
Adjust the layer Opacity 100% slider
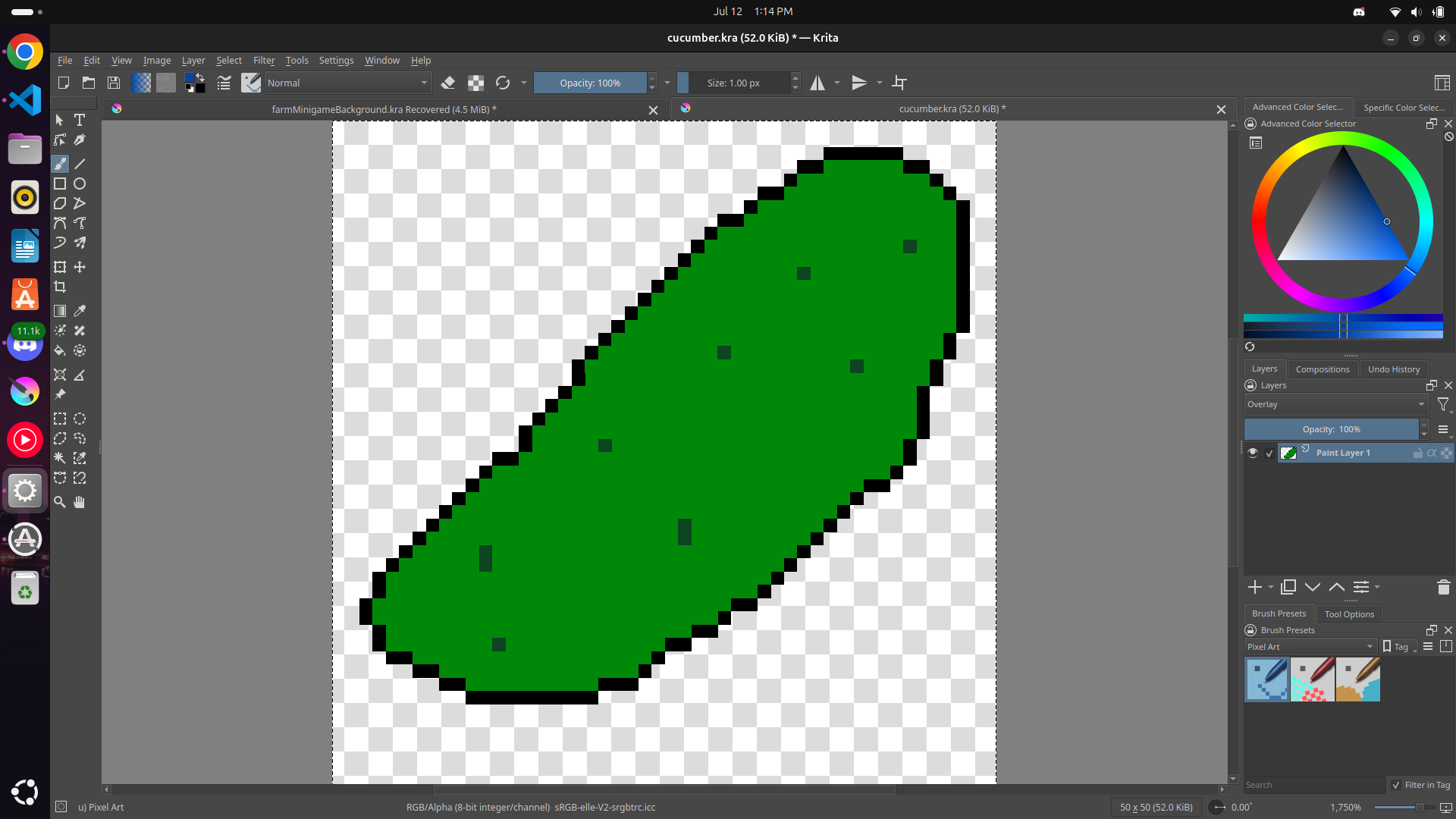1331,429
